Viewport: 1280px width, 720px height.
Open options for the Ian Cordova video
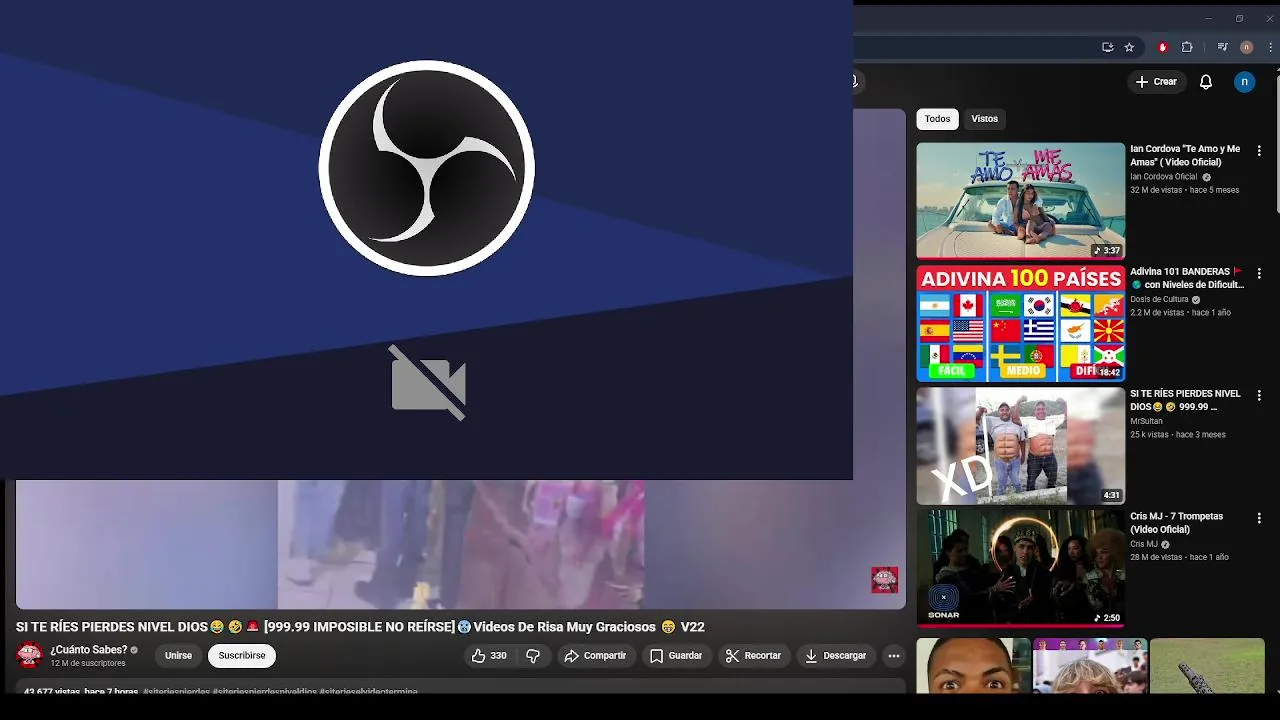[1259, 151]
